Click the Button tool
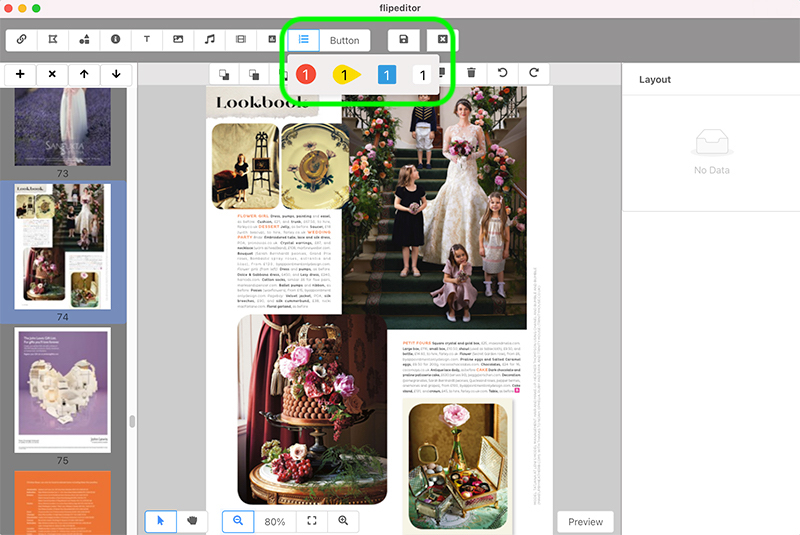This screenshot has height=535, width=800. [x=344, y=40]
